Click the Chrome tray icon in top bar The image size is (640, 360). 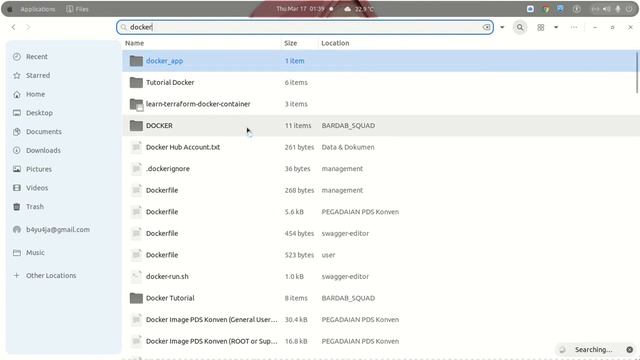pos(546,9)
